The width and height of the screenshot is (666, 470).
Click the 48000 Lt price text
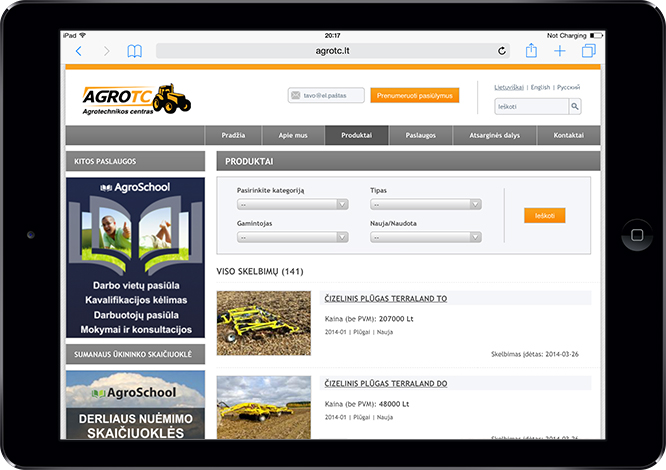tap(394, 404)
